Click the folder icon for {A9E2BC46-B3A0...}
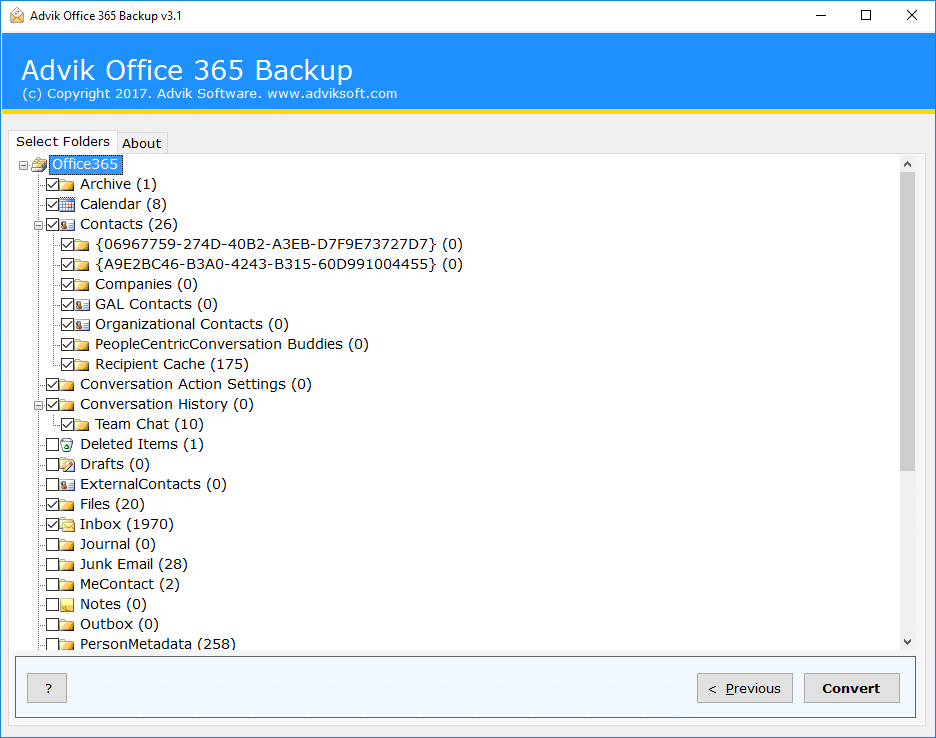Image resolution: width=936 pixels, height=738 pixels. click(82, 265)
